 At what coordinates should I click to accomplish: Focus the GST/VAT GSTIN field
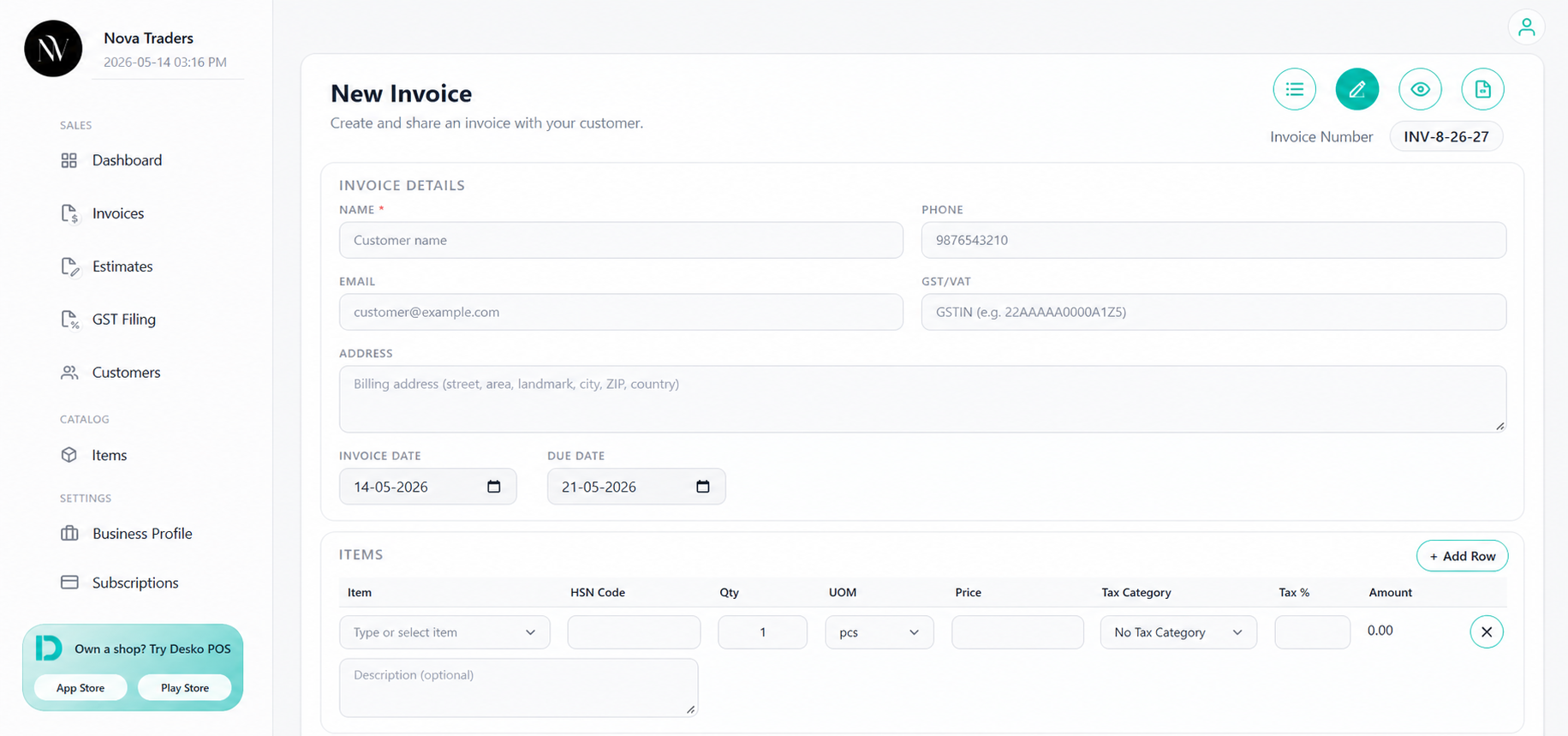click(x=1213, y=312)
